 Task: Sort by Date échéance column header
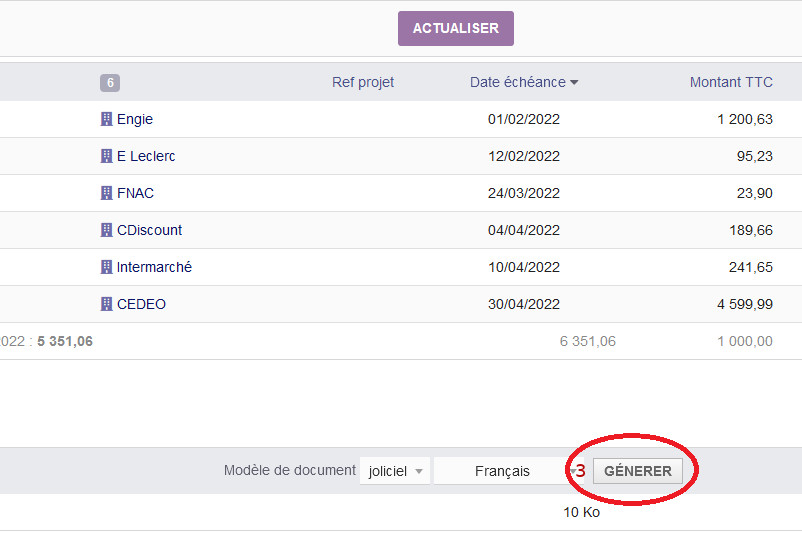click(518, 82)
